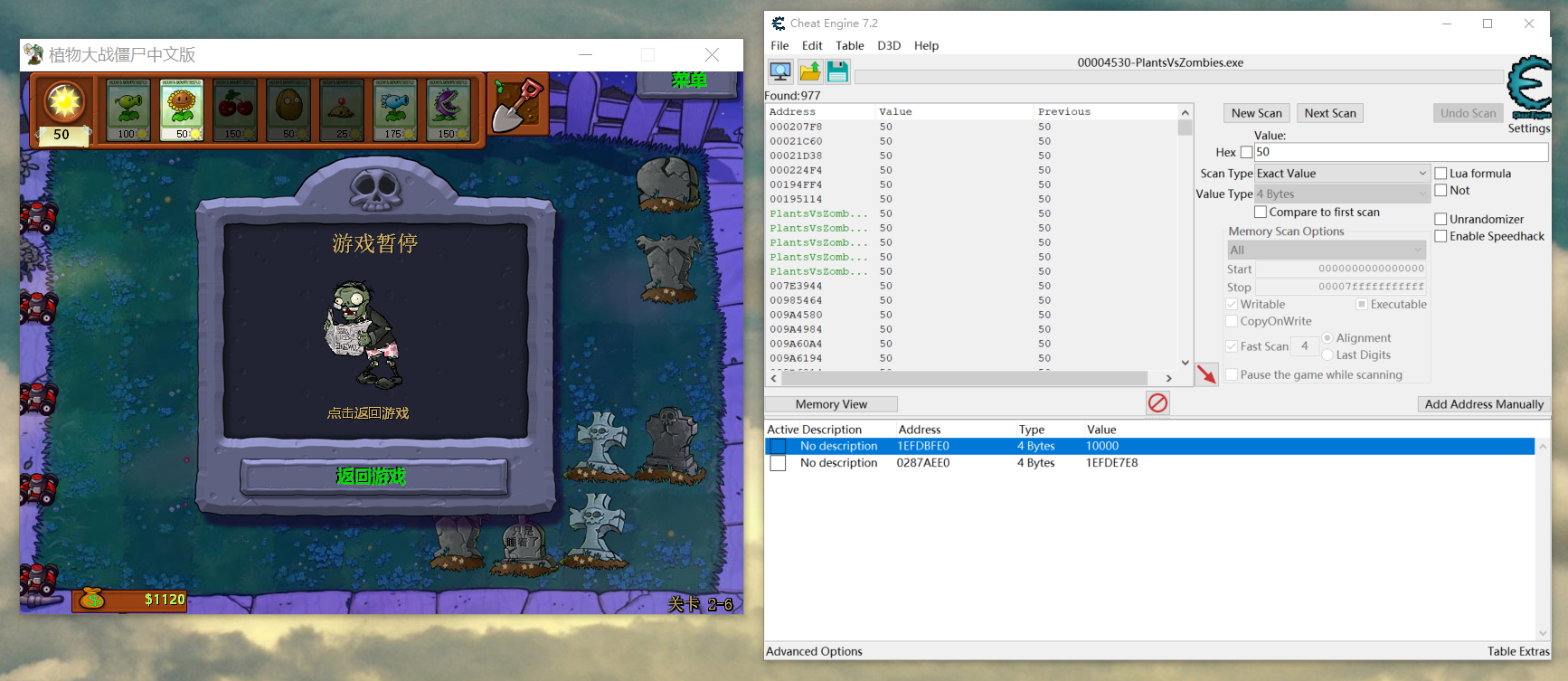The height and width of the screenshot is (681, 1568).
Task: Select the Last Digits radio option
Action: pos(1327,355)
